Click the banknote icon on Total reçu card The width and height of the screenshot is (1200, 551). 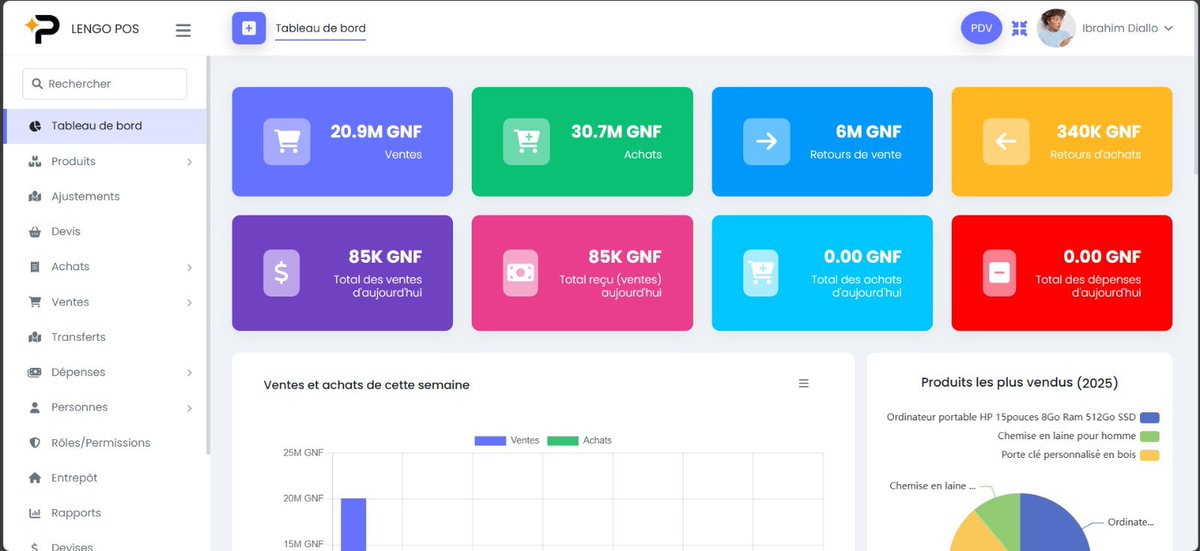tap(521, 273)
